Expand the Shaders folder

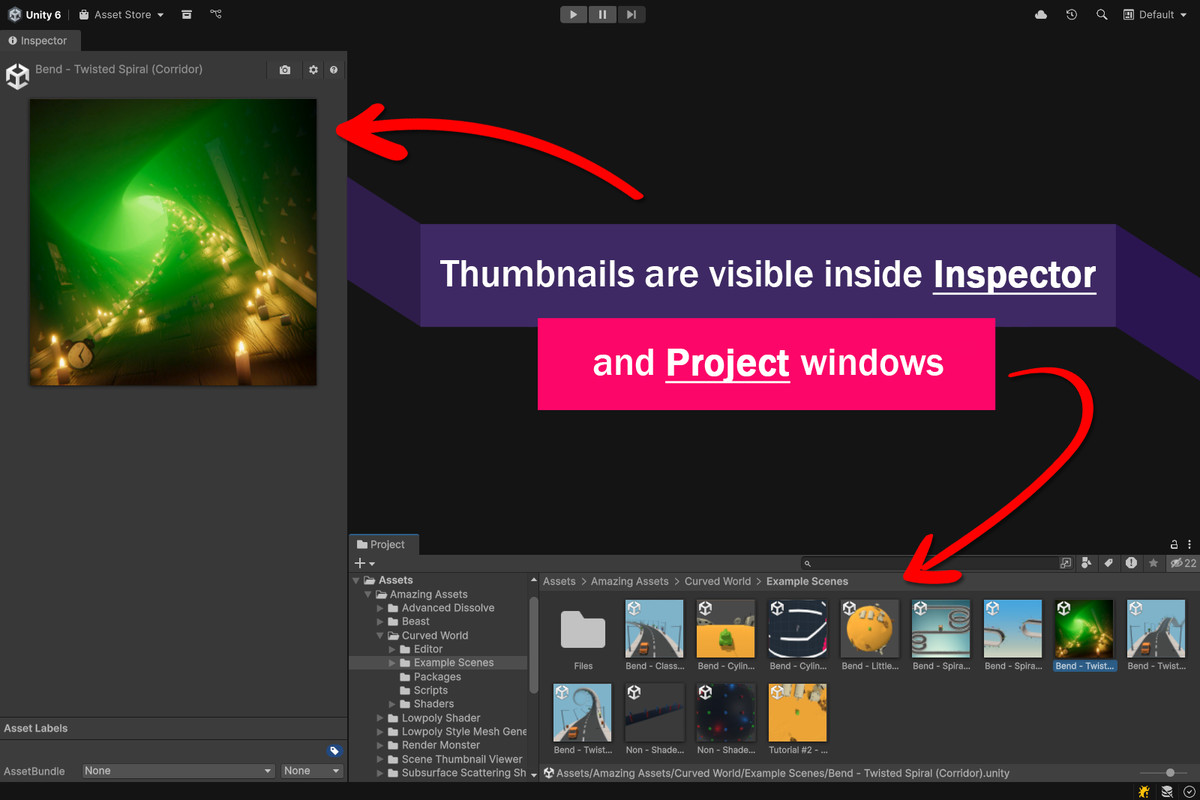click(392, 704)
